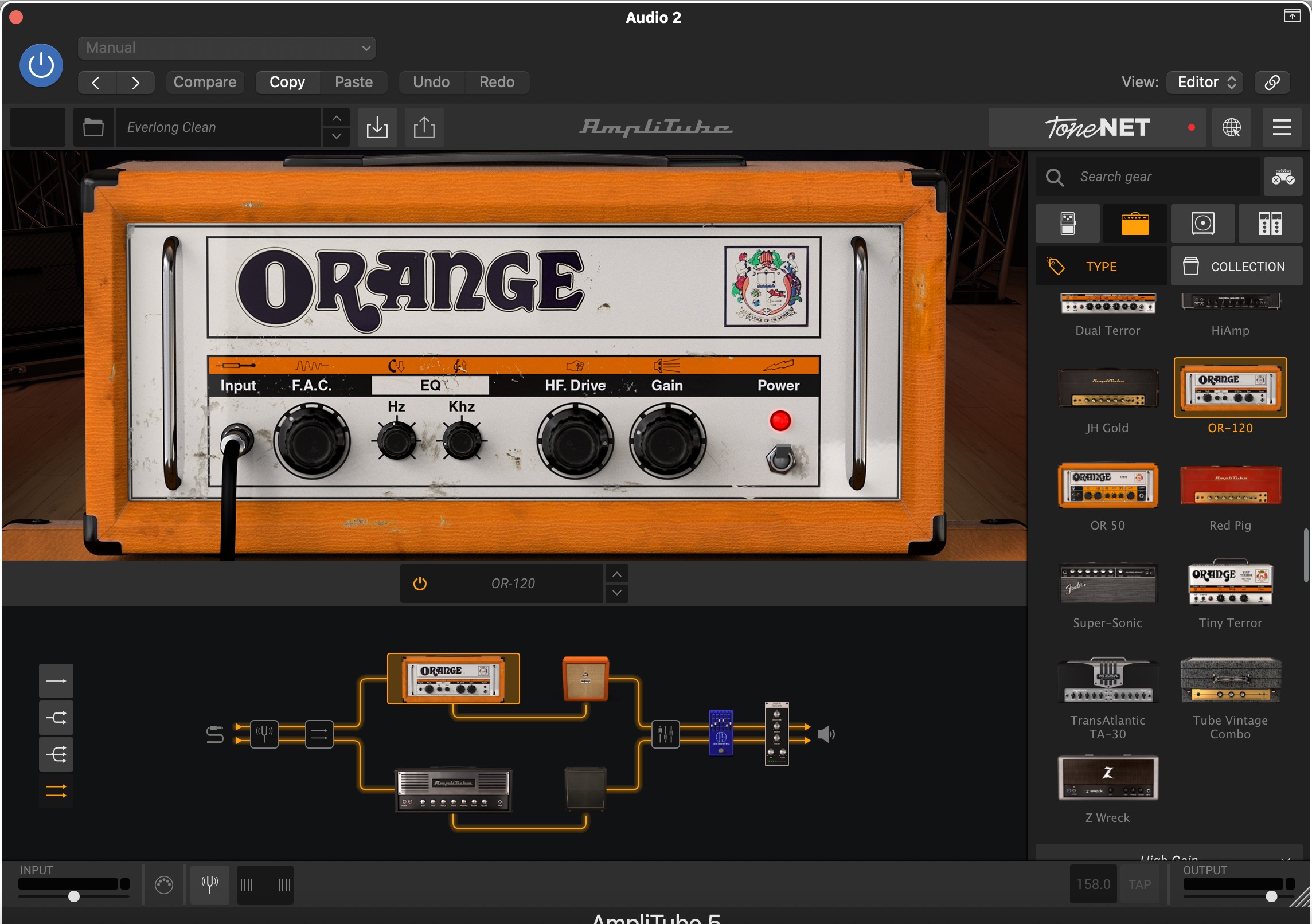Go to next plugin setting arrow
The width and height of the screenshot is (1312, 924).
(135, 83)
